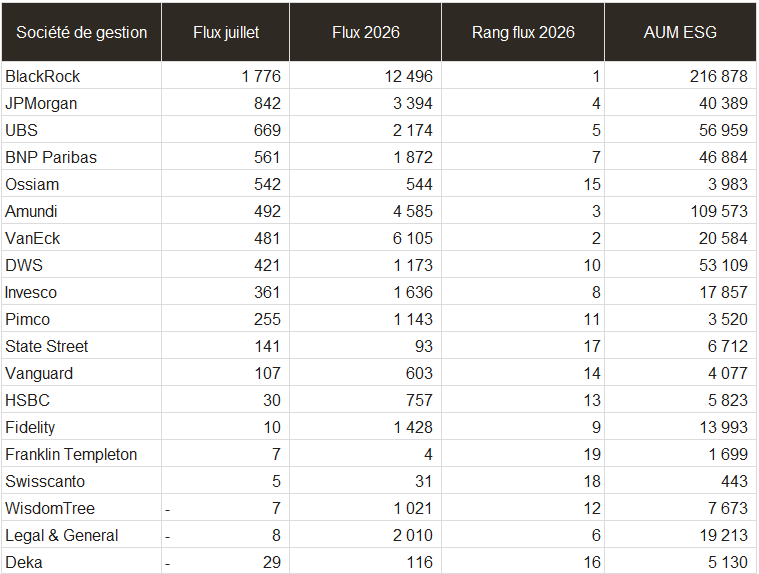Click the WisdomTree company cell
759x574 pixels.
(x=81, y=508)
